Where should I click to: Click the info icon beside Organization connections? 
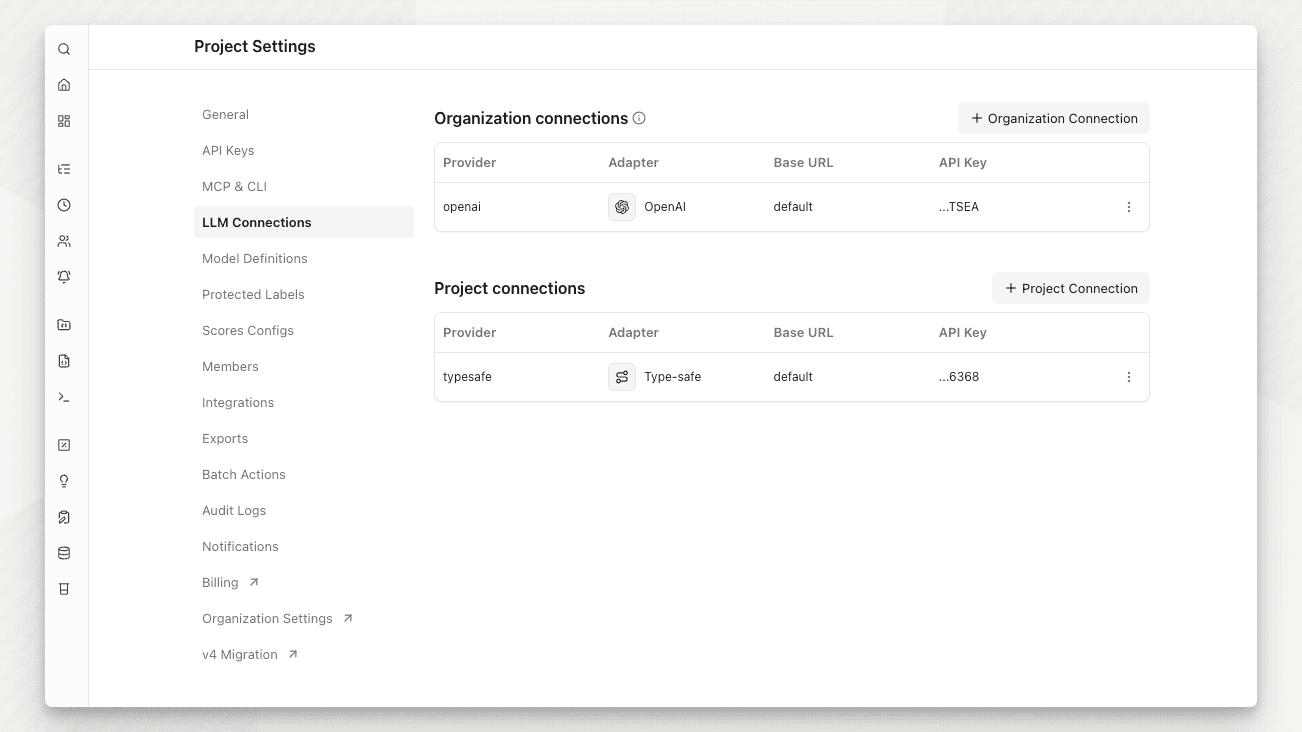point(639,118)
